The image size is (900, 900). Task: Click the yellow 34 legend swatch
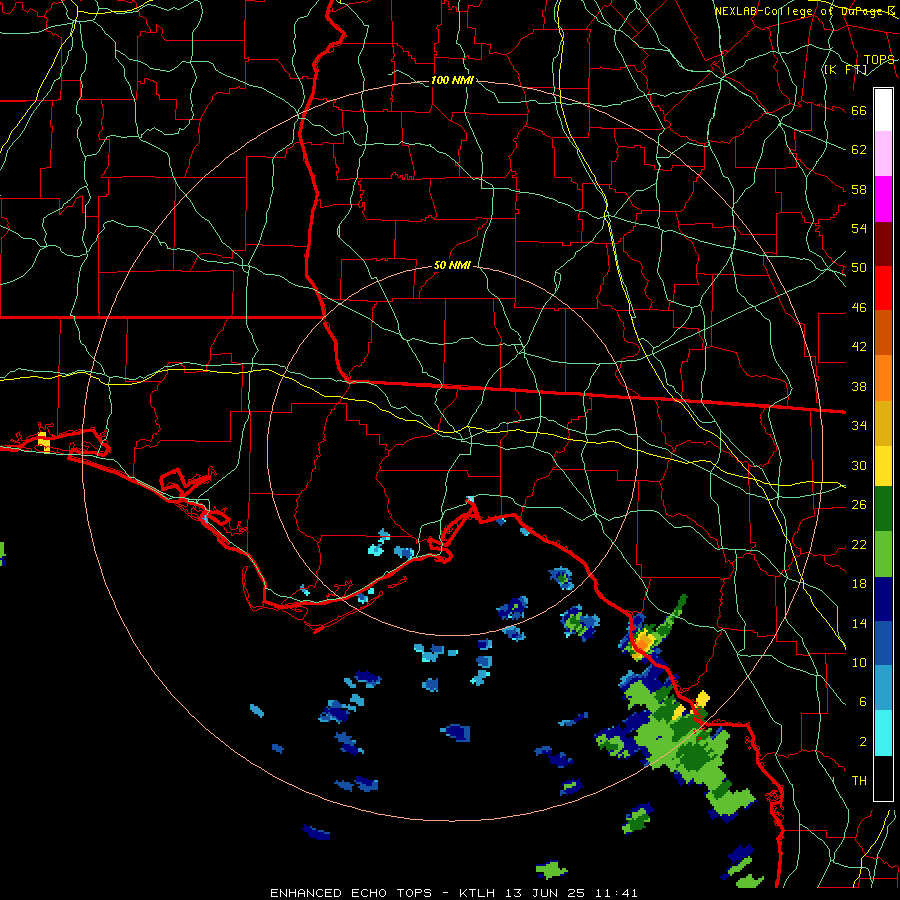point(883,466)
